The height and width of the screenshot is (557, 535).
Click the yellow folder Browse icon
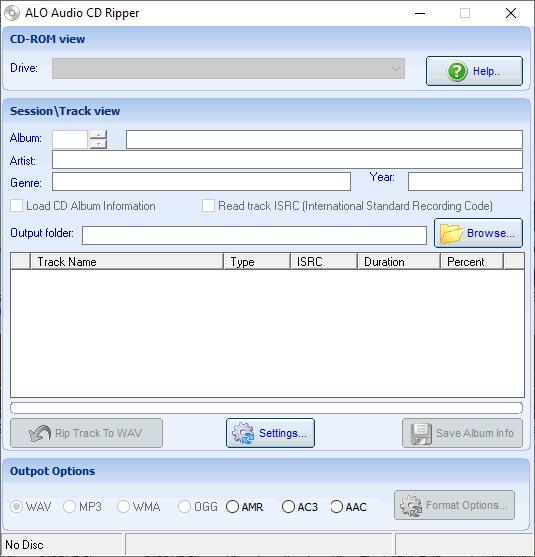(451, 234)
